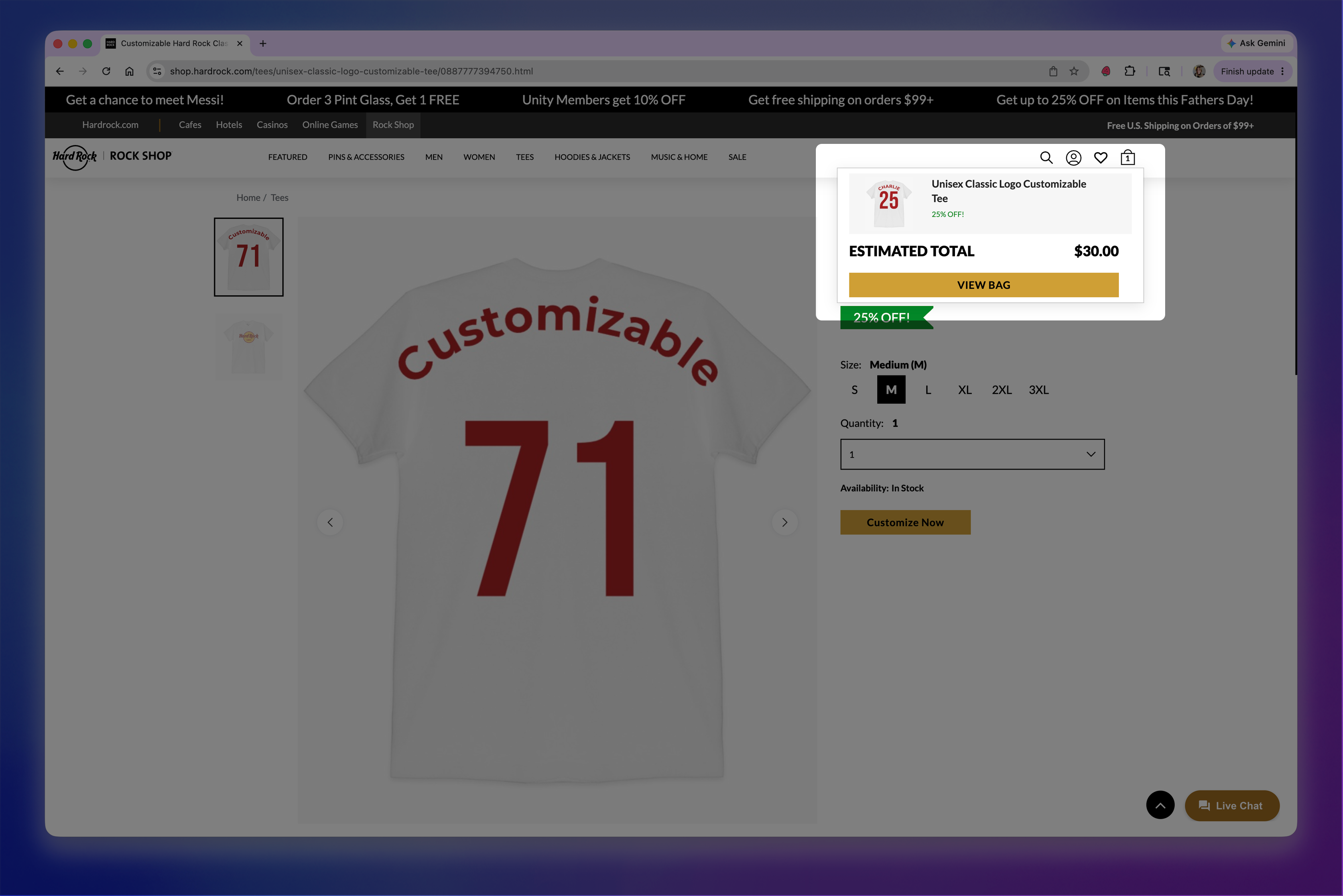
Task: Open the Chrome profile avatar
Action: [1199, 71]
